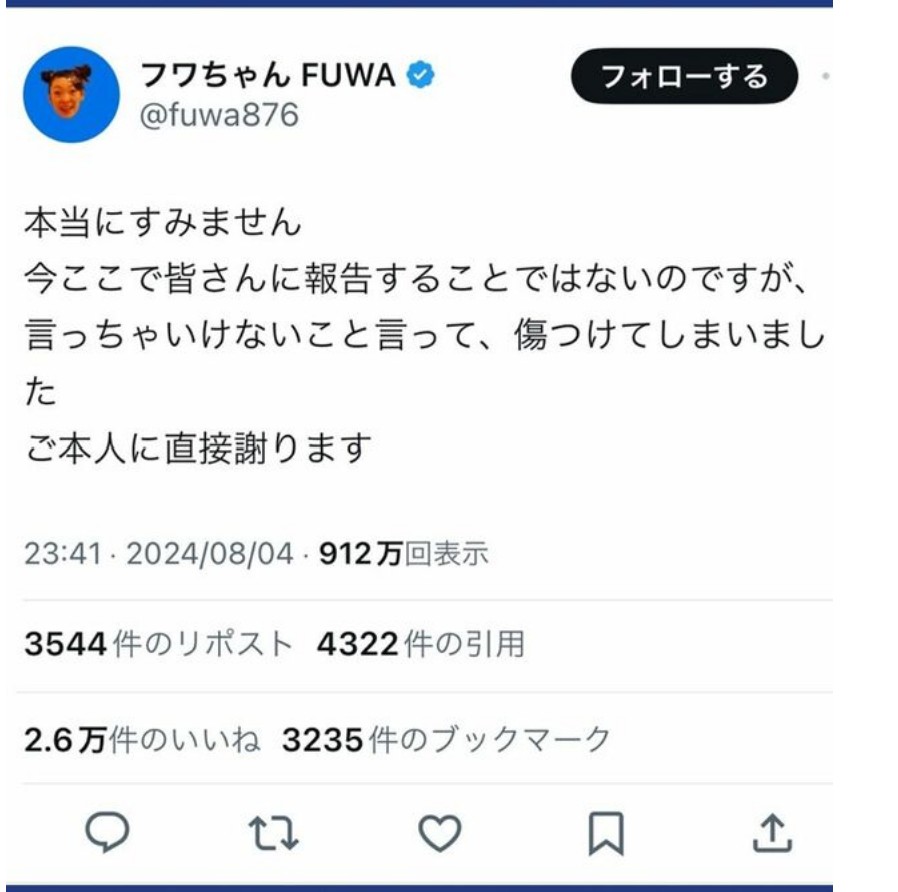This screenshot has height=892, width=898.
Task: Tap the reply speech bubble icon
Action: coord(107,832)
